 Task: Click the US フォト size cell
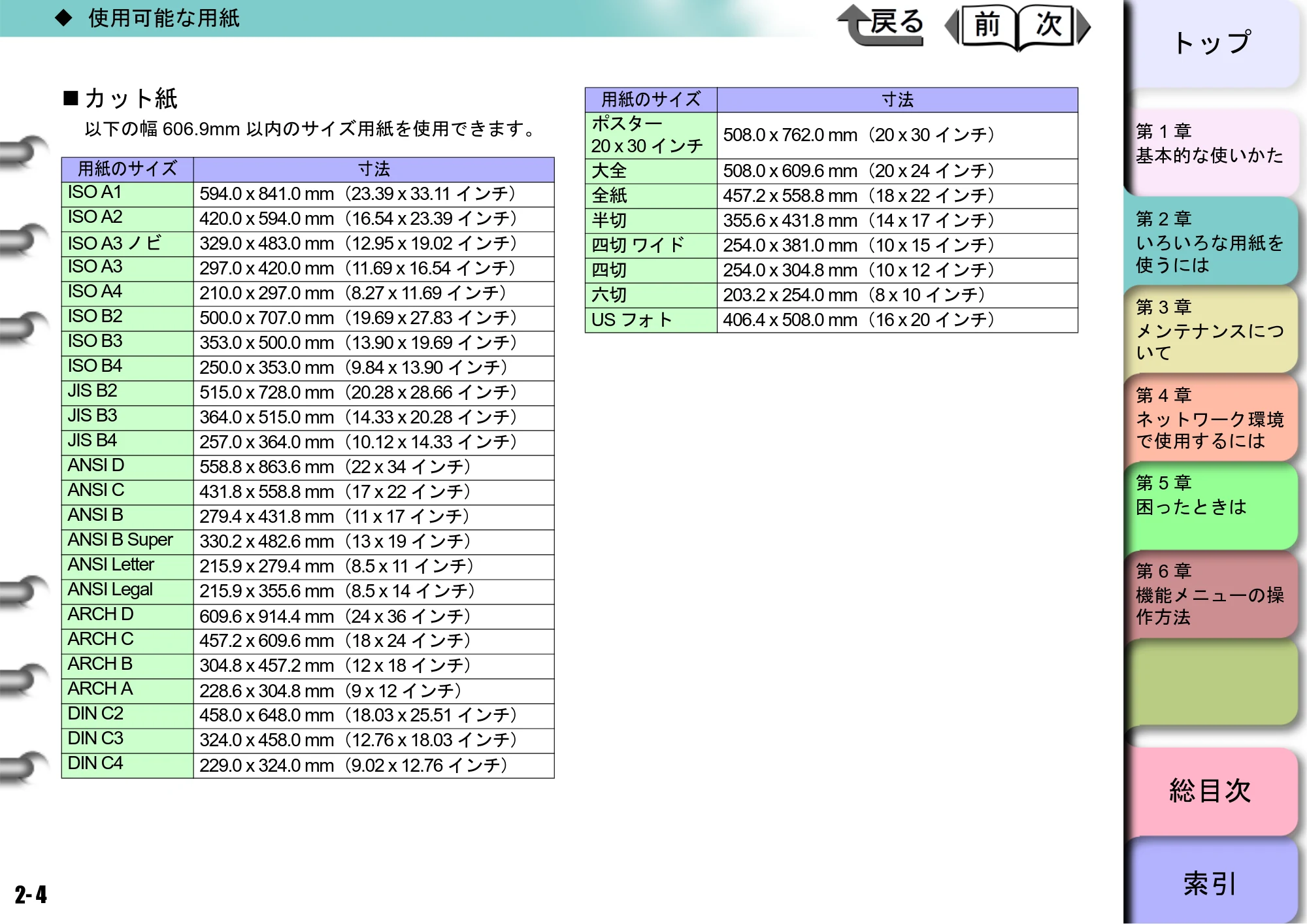(x=651, y=320)
